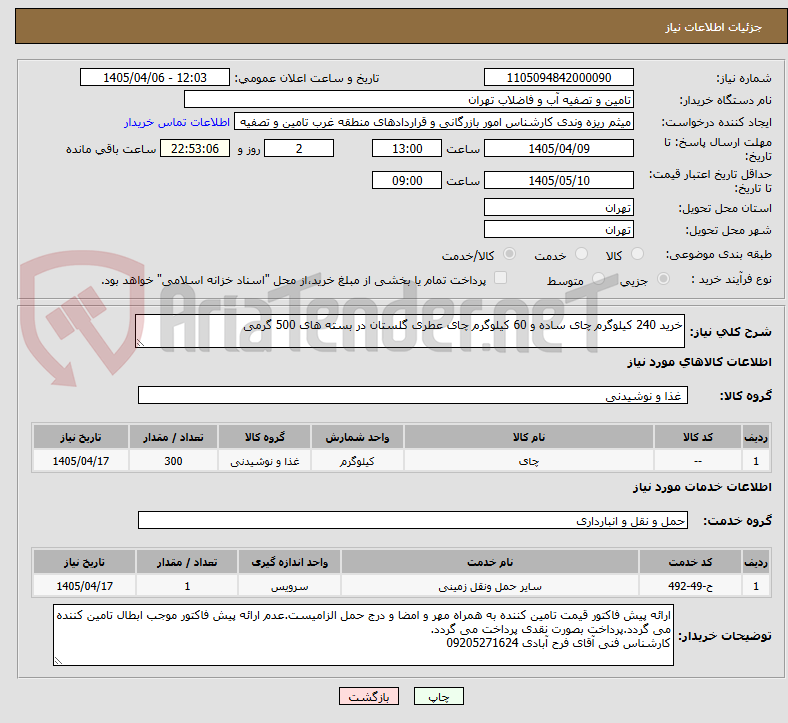Screen dimensions: 788x723
Task: Click the کیلوگرم unit cell
Action: 357,460
